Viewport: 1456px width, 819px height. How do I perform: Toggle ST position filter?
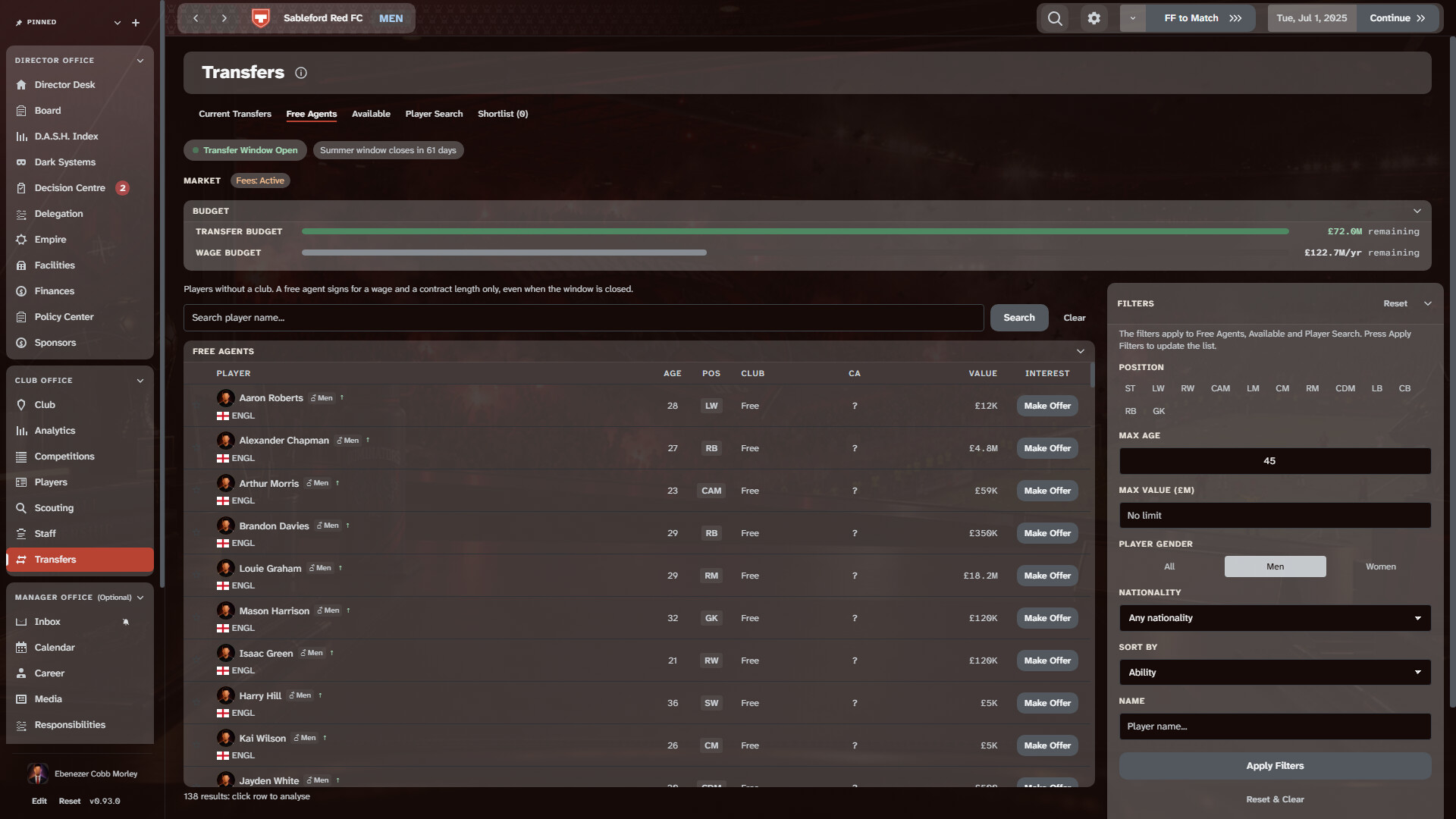[x=1130, y=388]
